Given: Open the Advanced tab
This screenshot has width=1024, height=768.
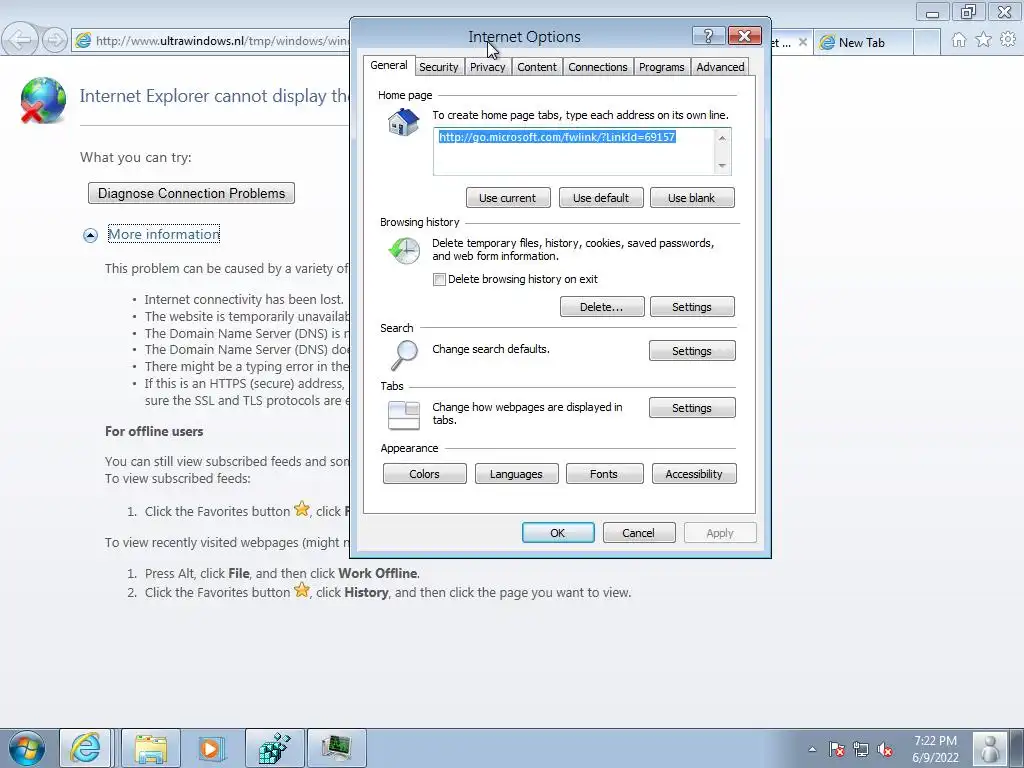Looking at the screenshot, I should (x=720, y=67).
